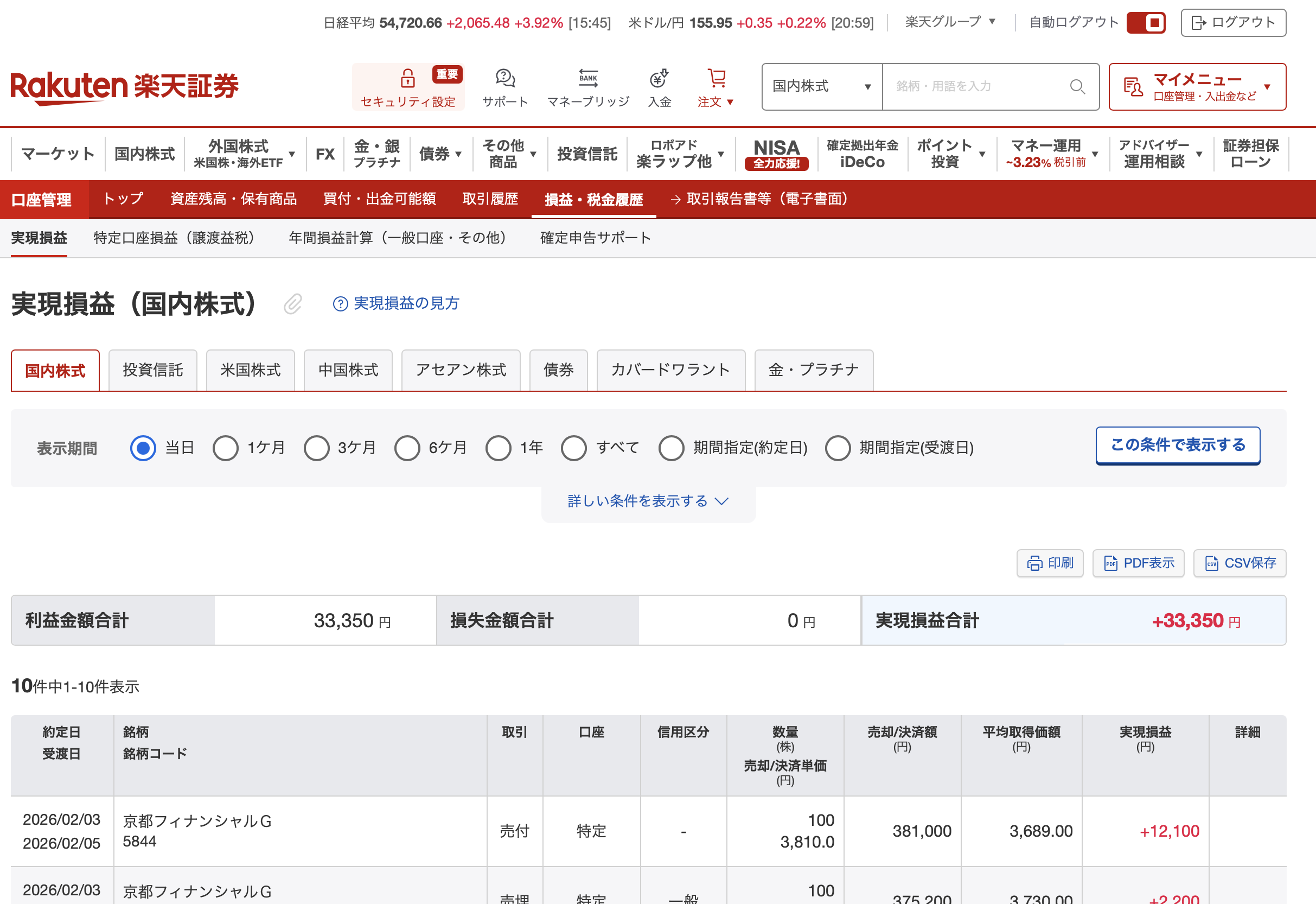Viewport: 1316px width, 904px height.
Task: Open the 国内株式 search category dropdown
Action: 822,87
